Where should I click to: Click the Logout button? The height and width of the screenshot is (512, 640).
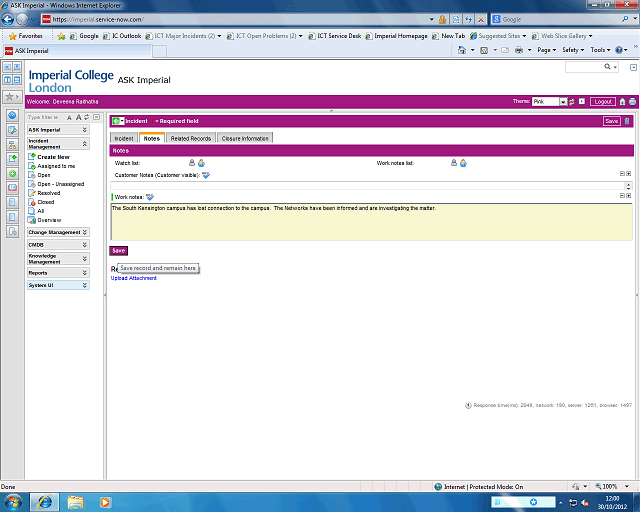click(602, 102)
